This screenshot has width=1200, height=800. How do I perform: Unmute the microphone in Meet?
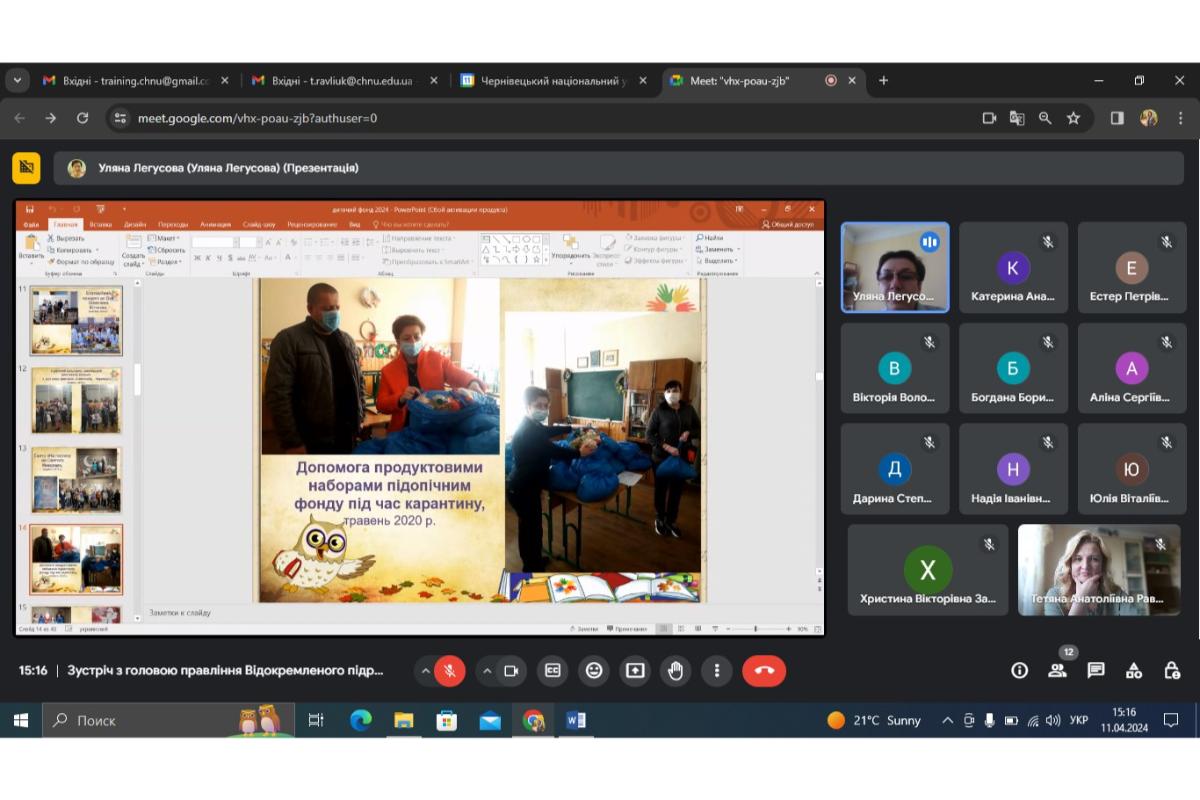(x=451, y=671)
